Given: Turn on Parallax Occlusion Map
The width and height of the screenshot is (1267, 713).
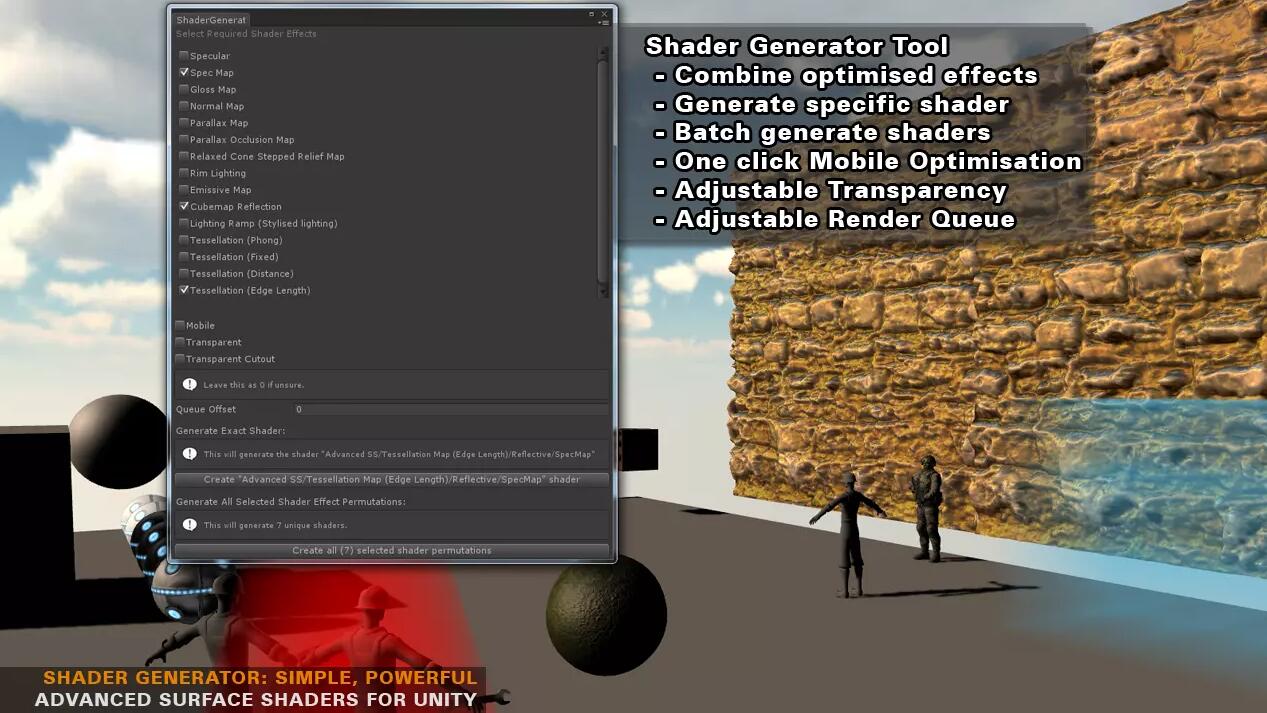Looking at the screenshot, I should click(184, 140).
